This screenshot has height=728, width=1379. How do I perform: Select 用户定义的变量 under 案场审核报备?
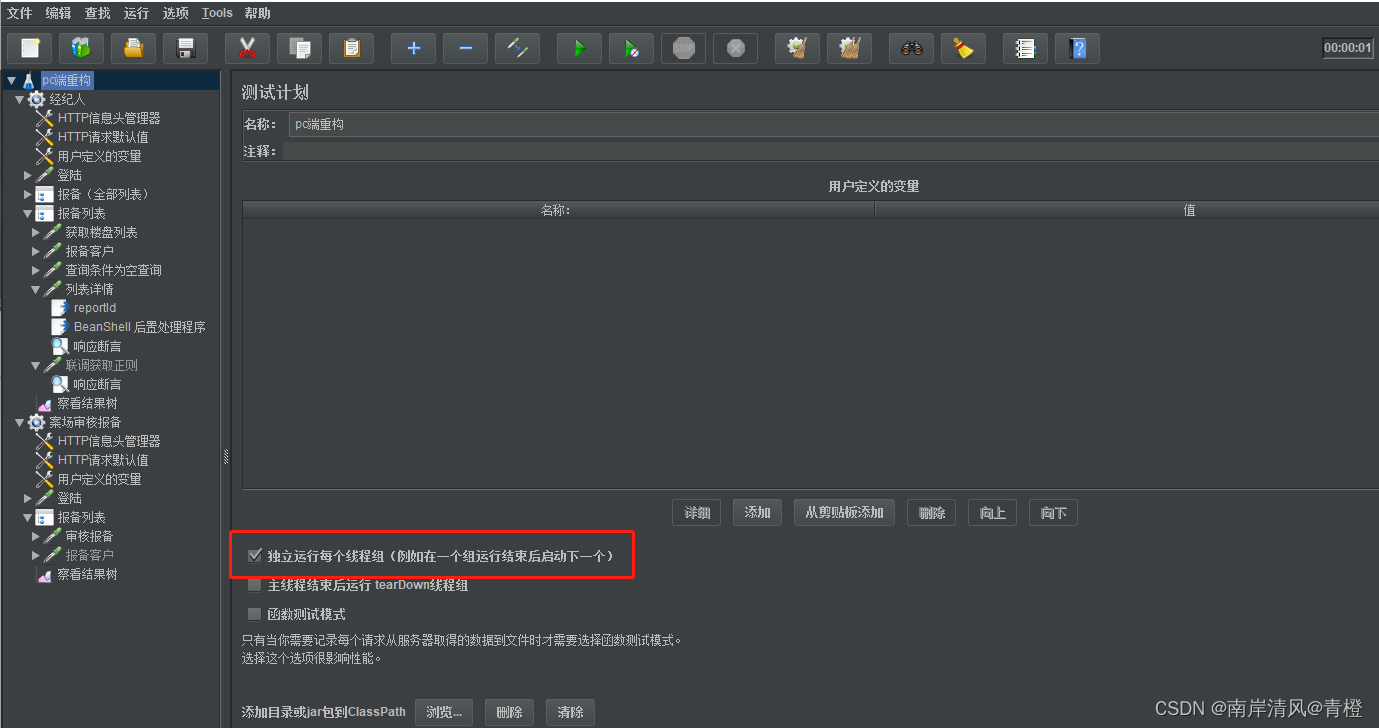(x=99, y=479)
